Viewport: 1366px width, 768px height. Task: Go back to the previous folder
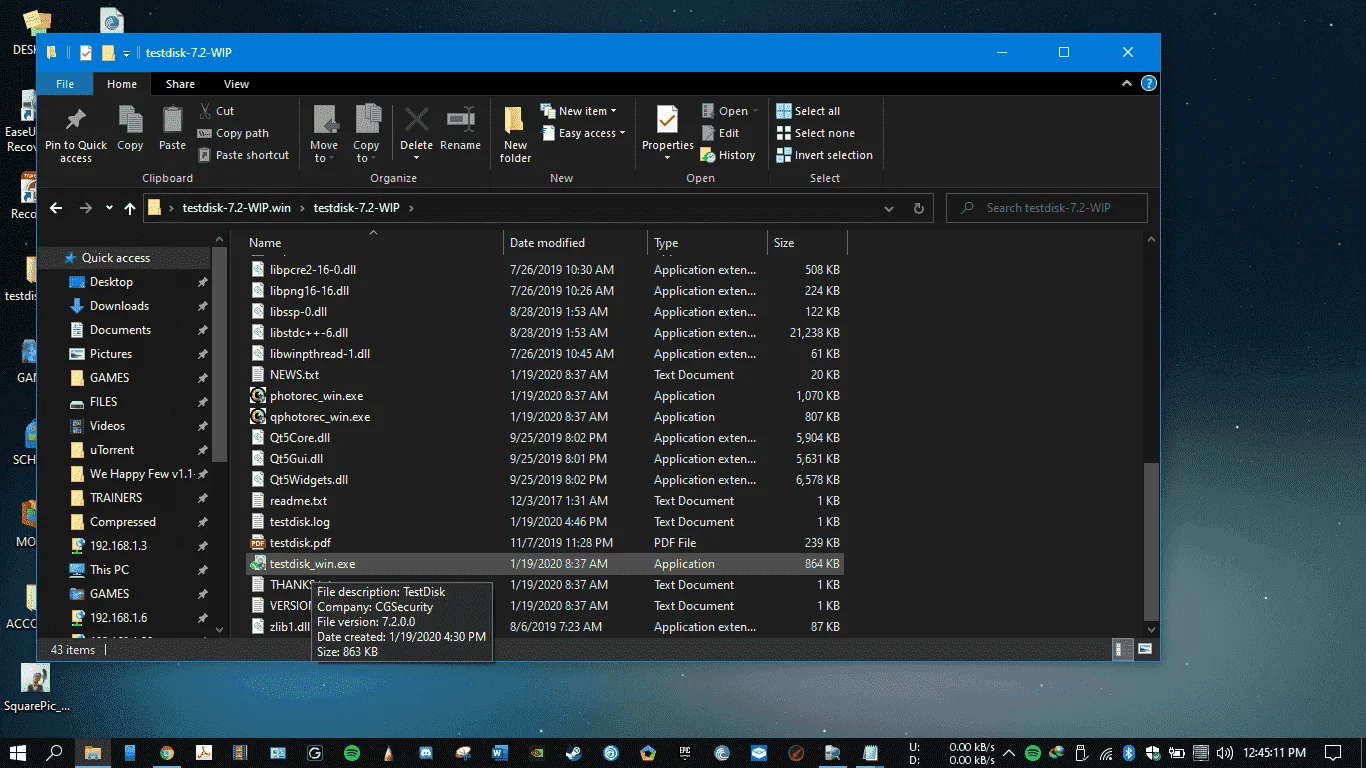coord(56,208)
